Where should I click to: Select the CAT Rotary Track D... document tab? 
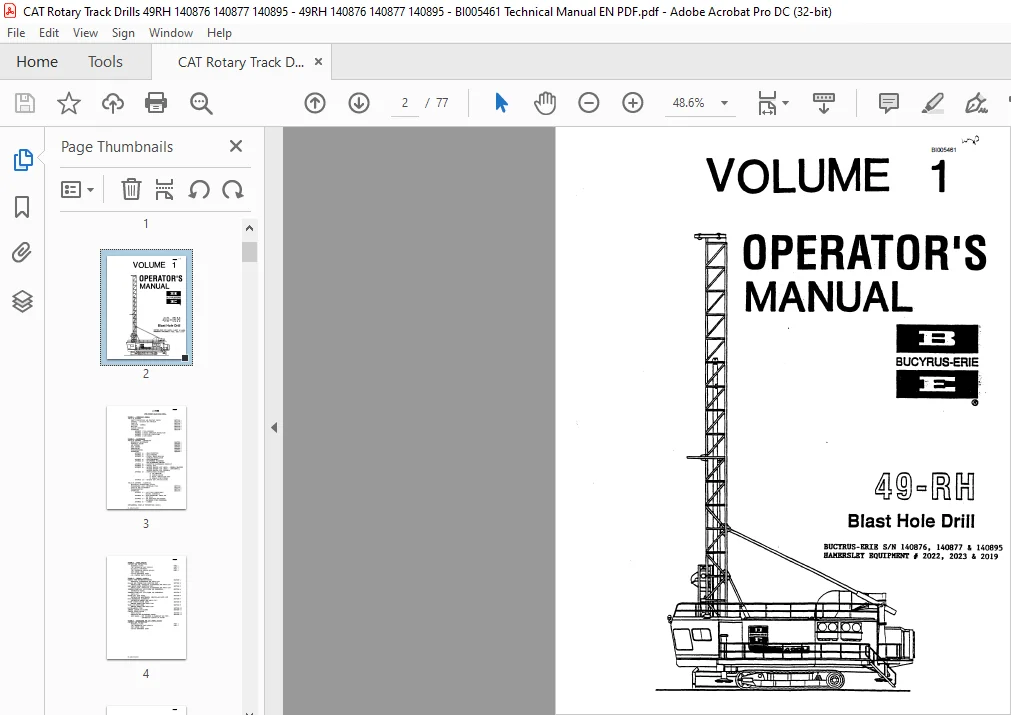pos(240,62)
